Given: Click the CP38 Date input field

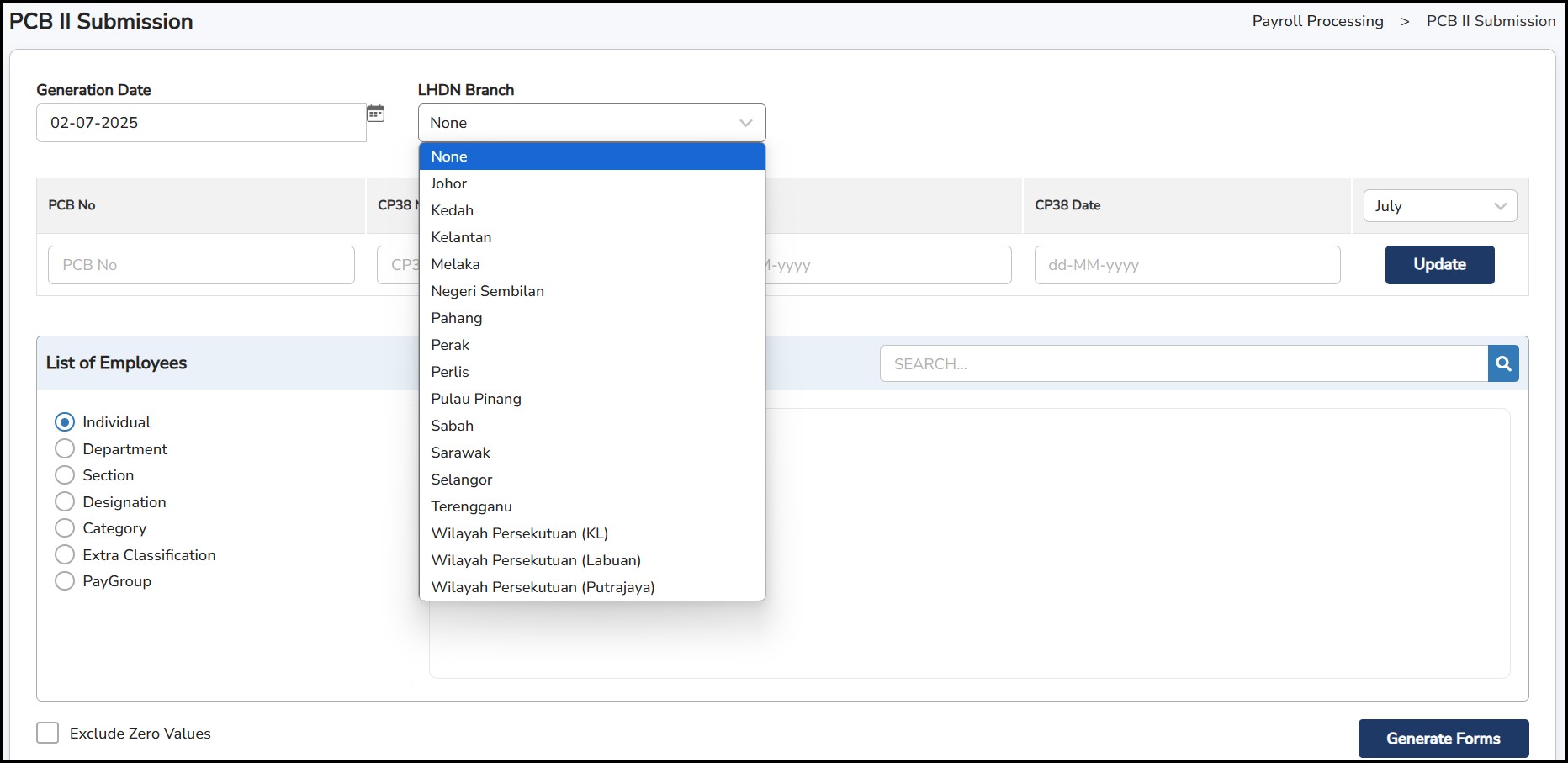Looking at the screenshot, I should [1186, 265].
